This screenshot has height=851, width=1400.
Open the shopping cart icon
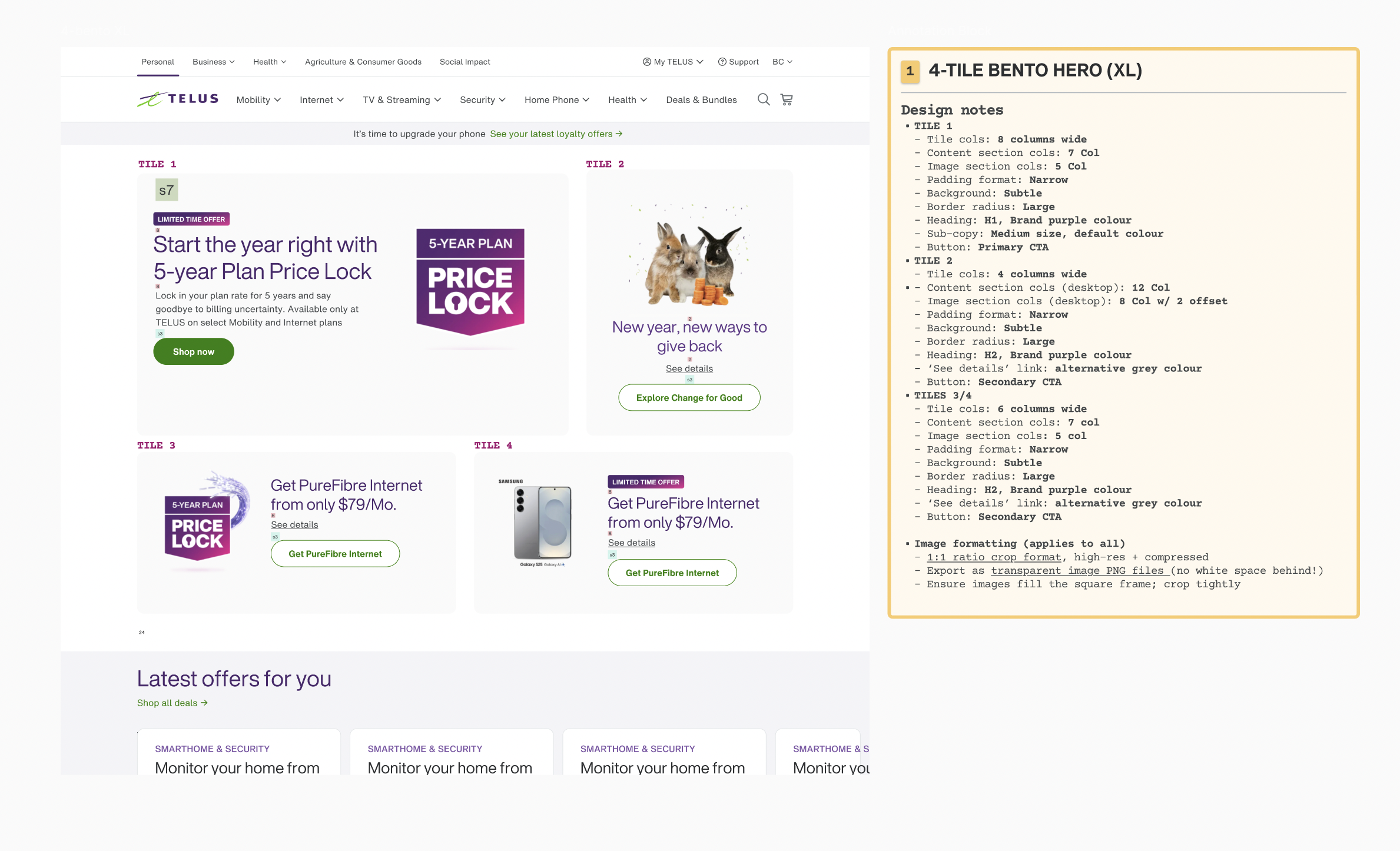coord(787,99)
